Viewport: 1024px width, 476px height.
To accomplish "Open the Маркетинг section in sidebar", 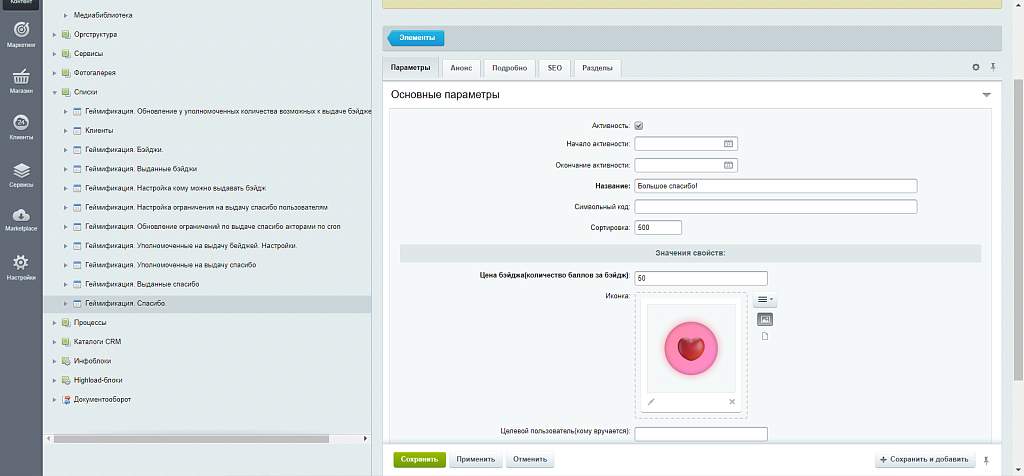I will click(x=21, y=35).
